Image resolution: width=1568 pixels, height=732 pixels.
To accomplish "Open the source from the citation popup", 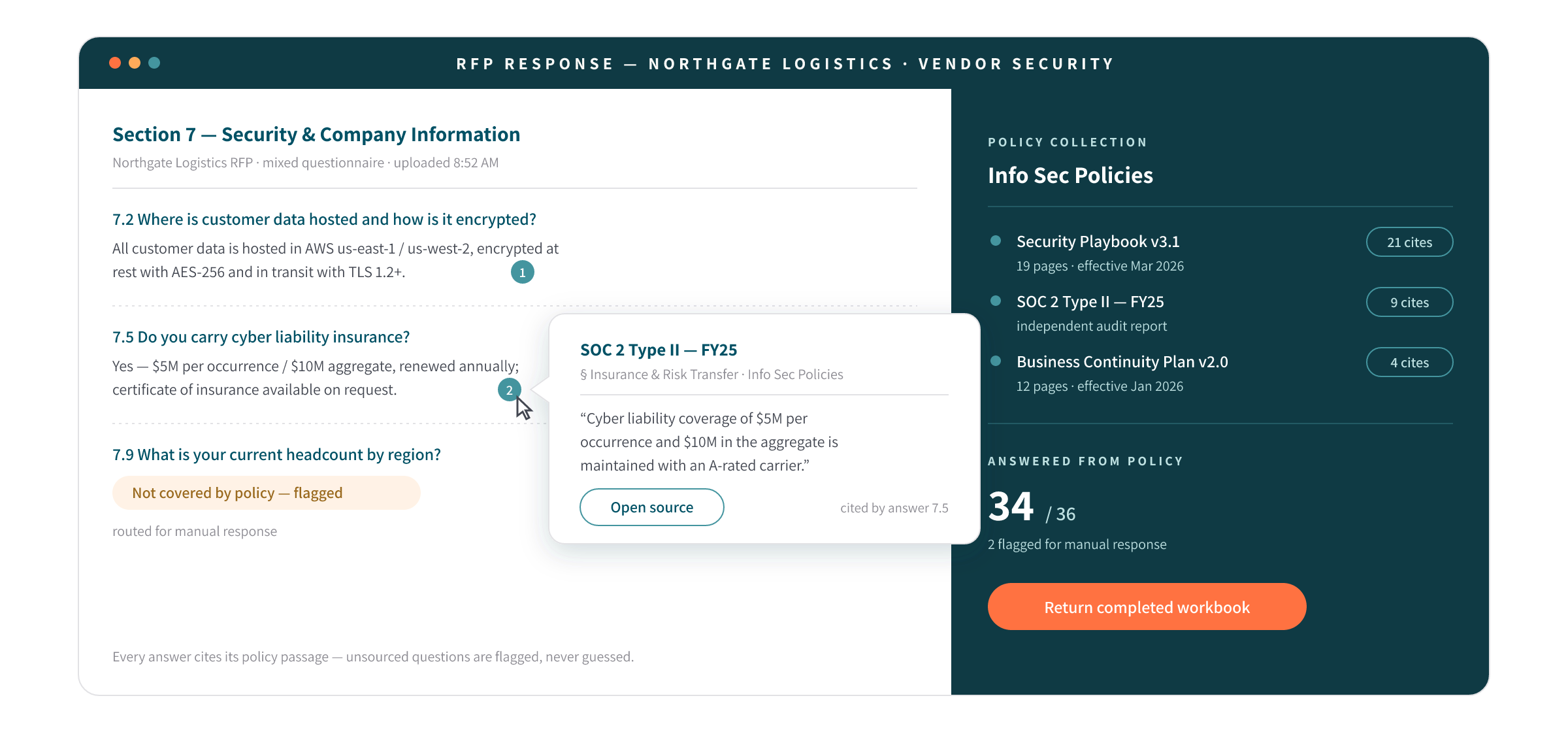I will [x=652, y=507].
